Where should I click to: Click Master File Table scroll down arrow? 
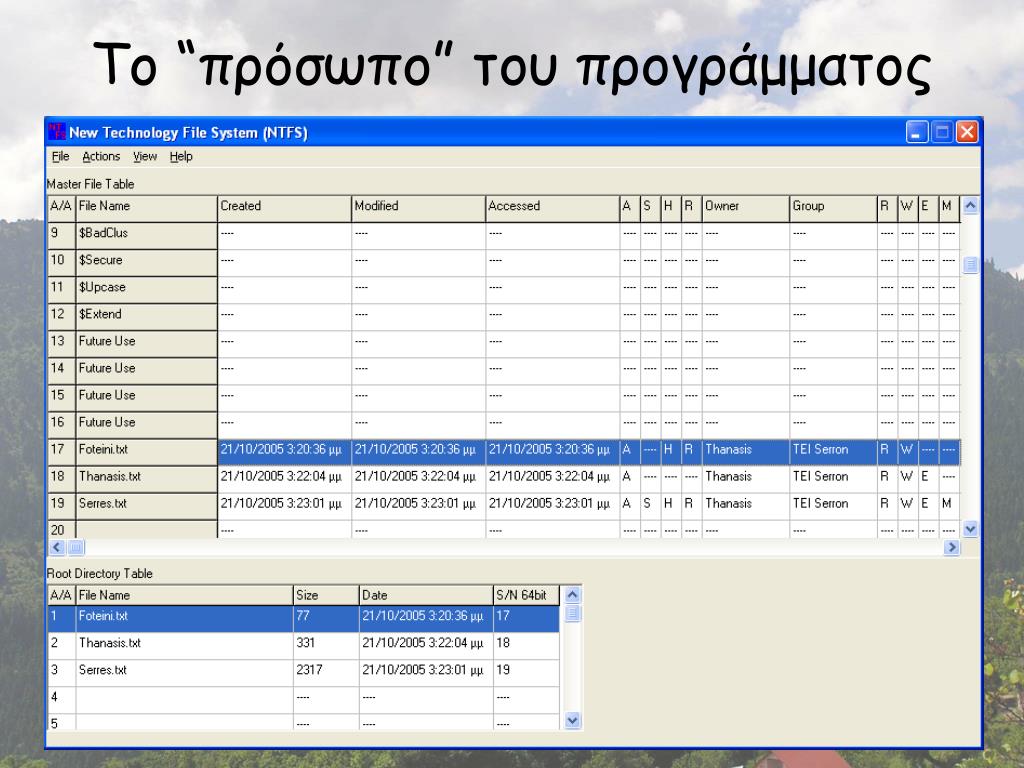(x=970, y=529)
